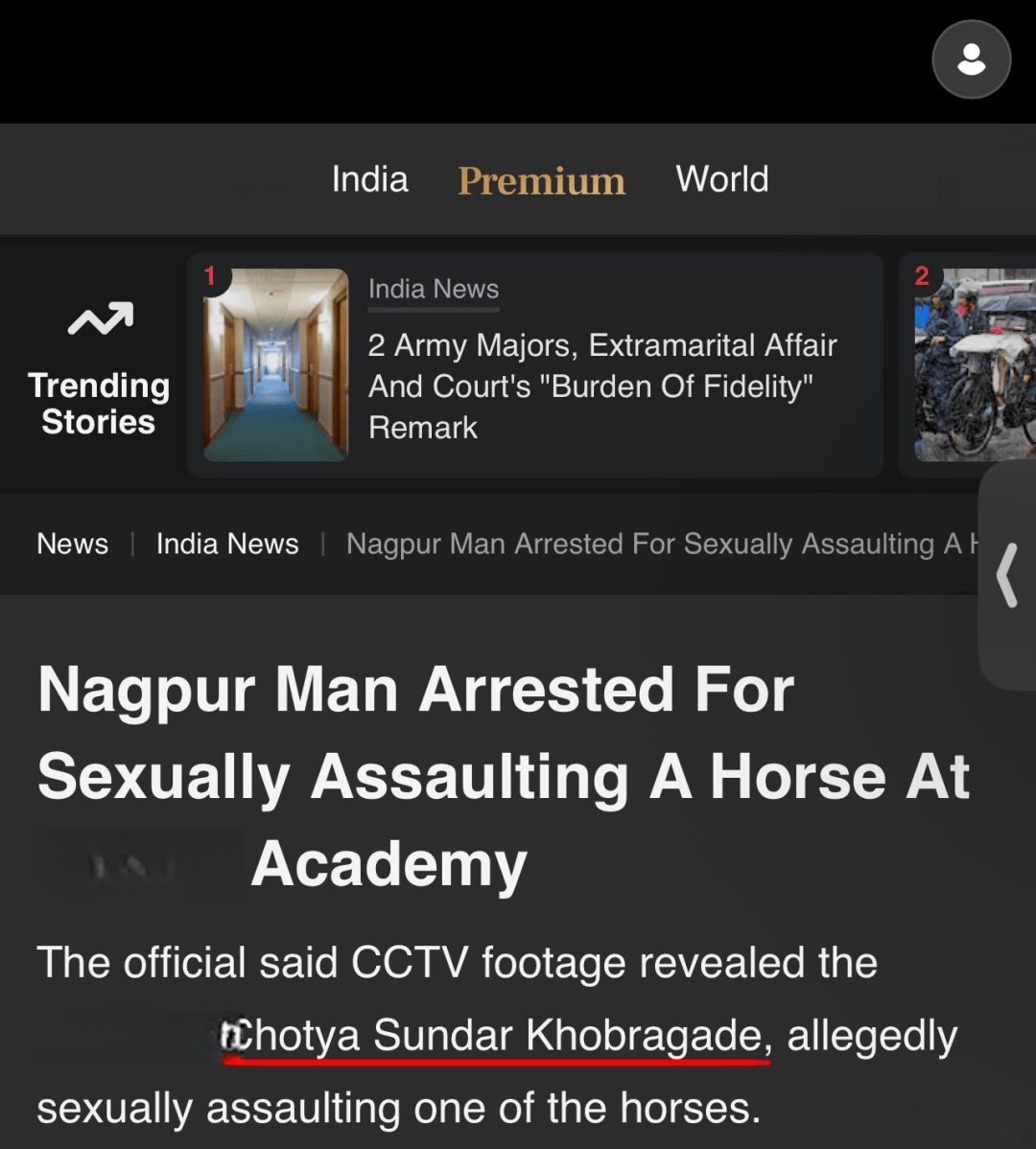The image size is (1036, 1149).
Task: Click the number 1 trending rank badge
Action: (x=210, y=275)
